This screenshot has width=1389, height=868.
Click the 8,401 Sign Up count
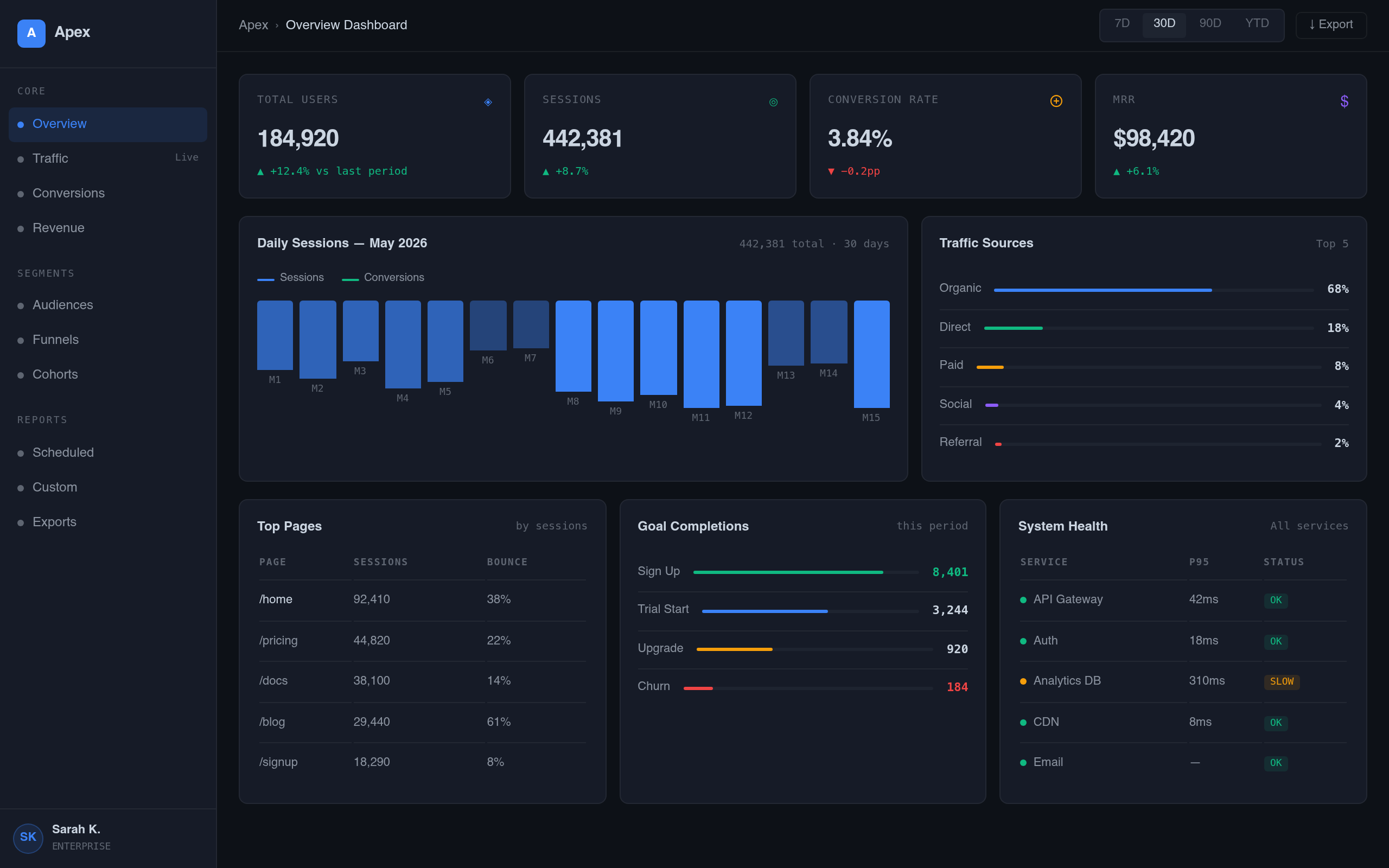point(950,572)
